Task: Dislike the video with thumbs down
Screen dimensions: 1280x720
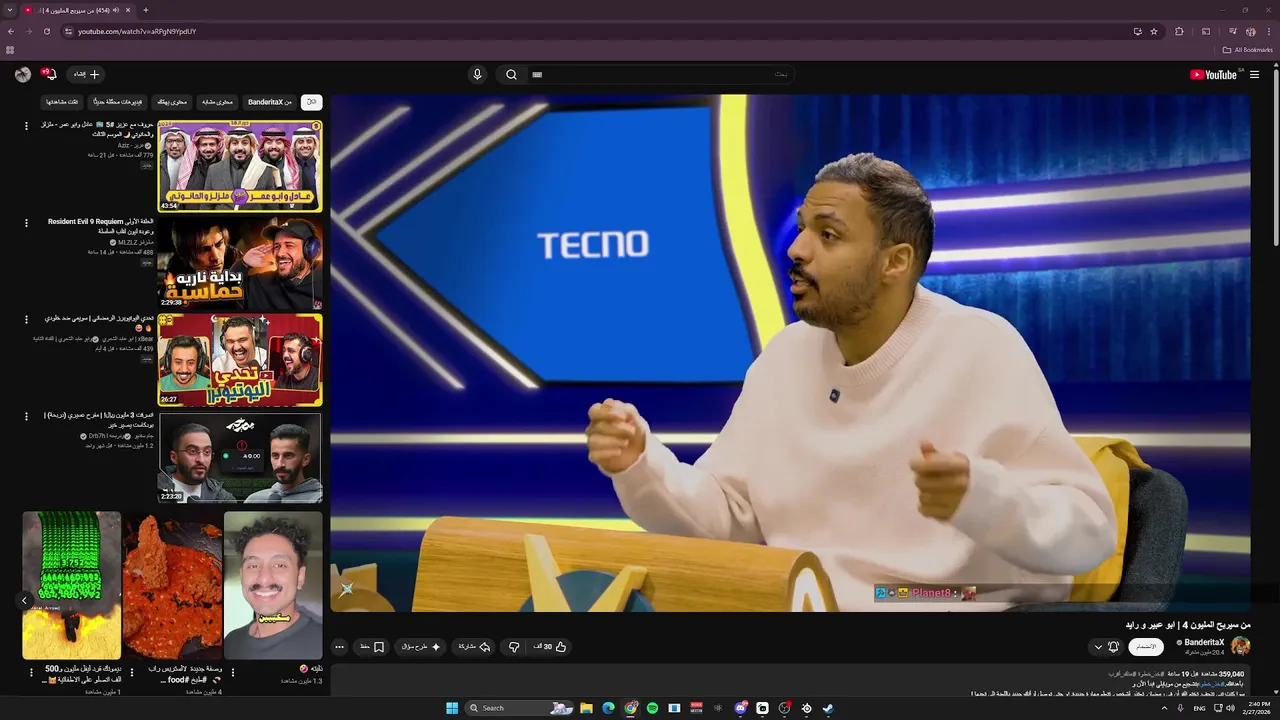Action: pyautogui.click(x=514, y=647)
